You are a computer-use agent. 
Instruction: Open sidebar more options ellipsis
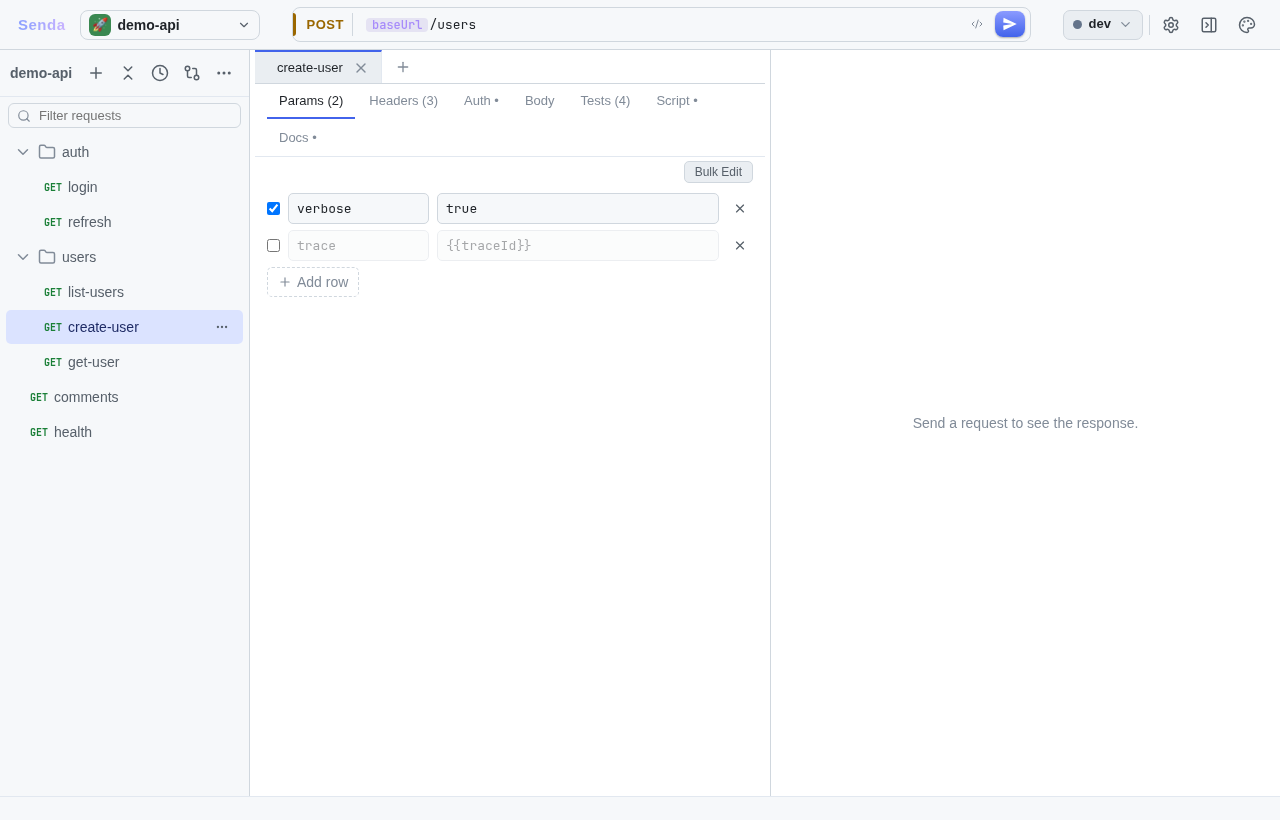coord(224,73)
